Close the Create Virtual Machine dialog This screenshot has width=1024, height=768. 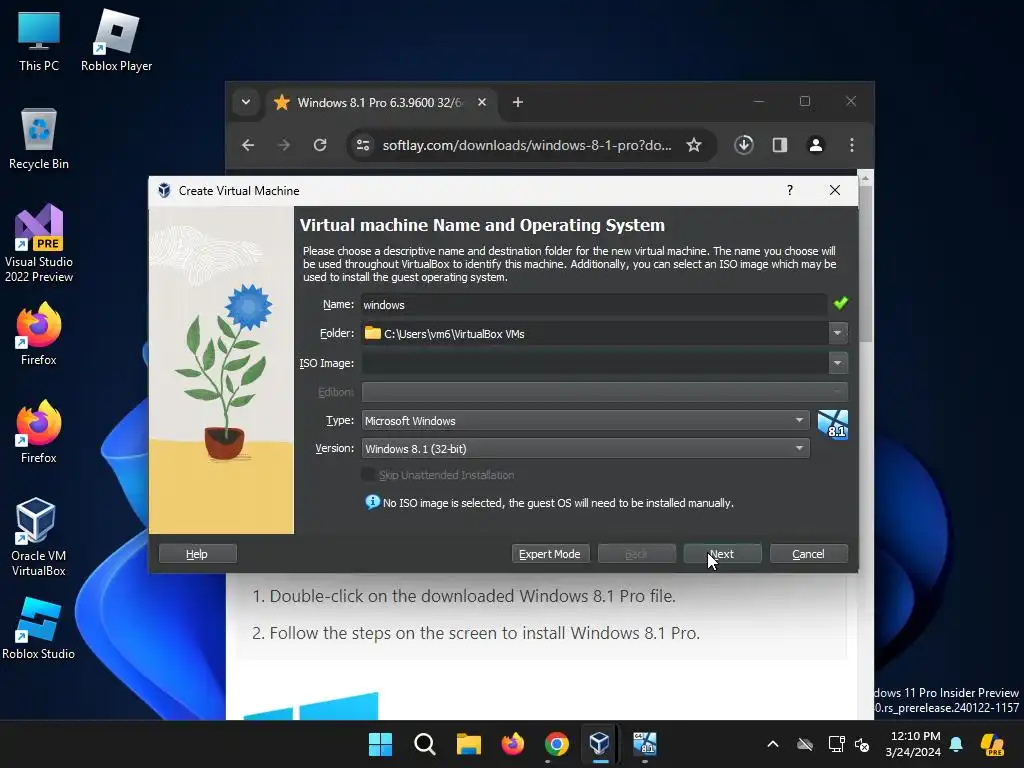pyautogui.click(x=835, y=190)
